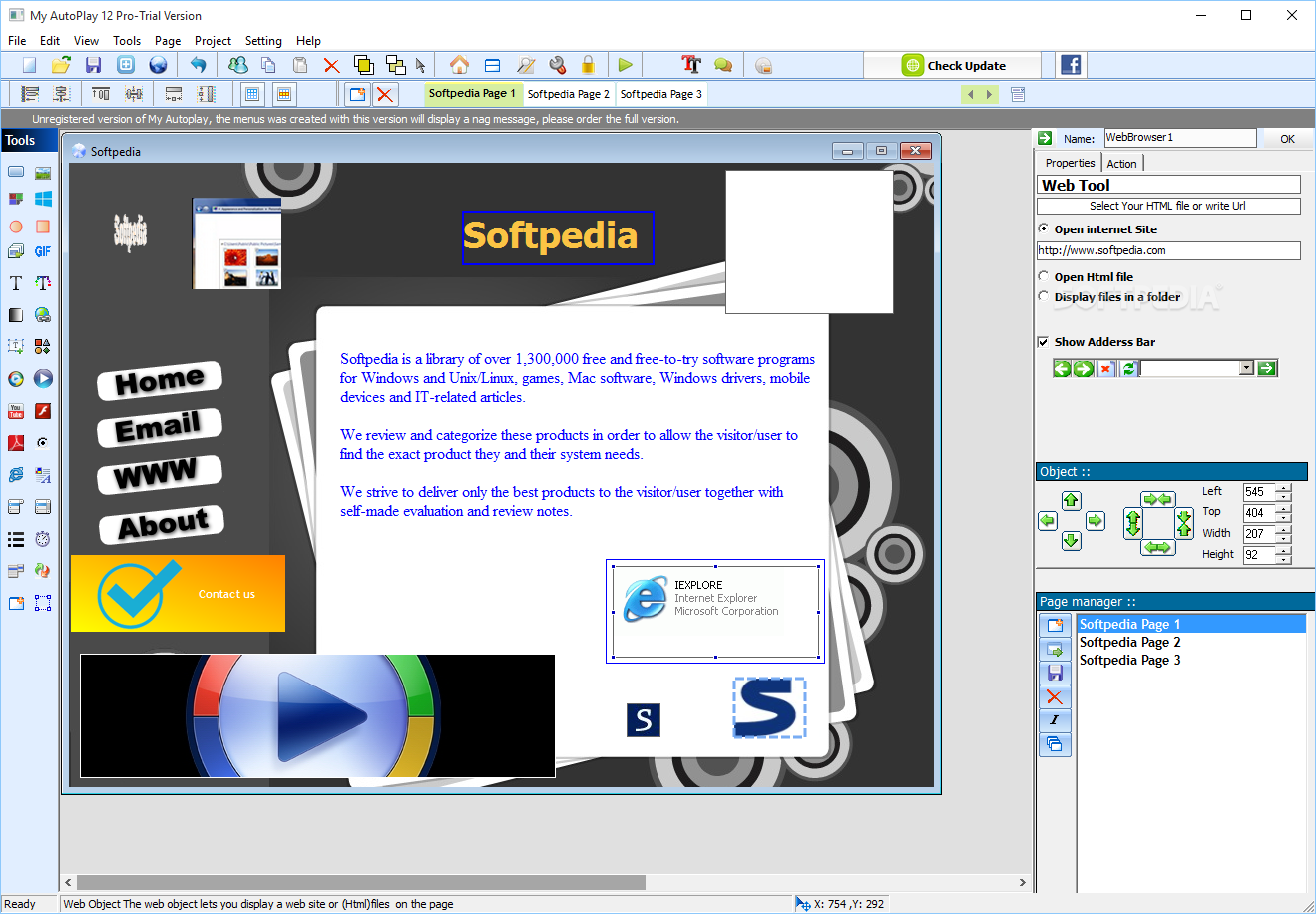Open the File menu
The image size is (1316, 914).
(17, 41)
